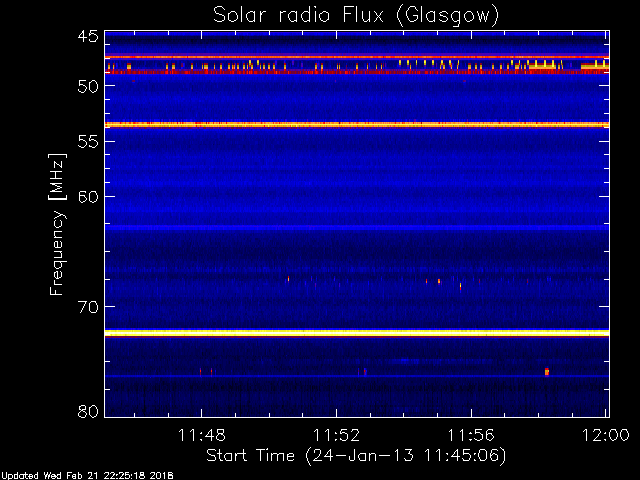Viewport: 640px width, 480px height.
Task: Click the bright yellow emission band near 72 MHz
Action: [357, 333]
